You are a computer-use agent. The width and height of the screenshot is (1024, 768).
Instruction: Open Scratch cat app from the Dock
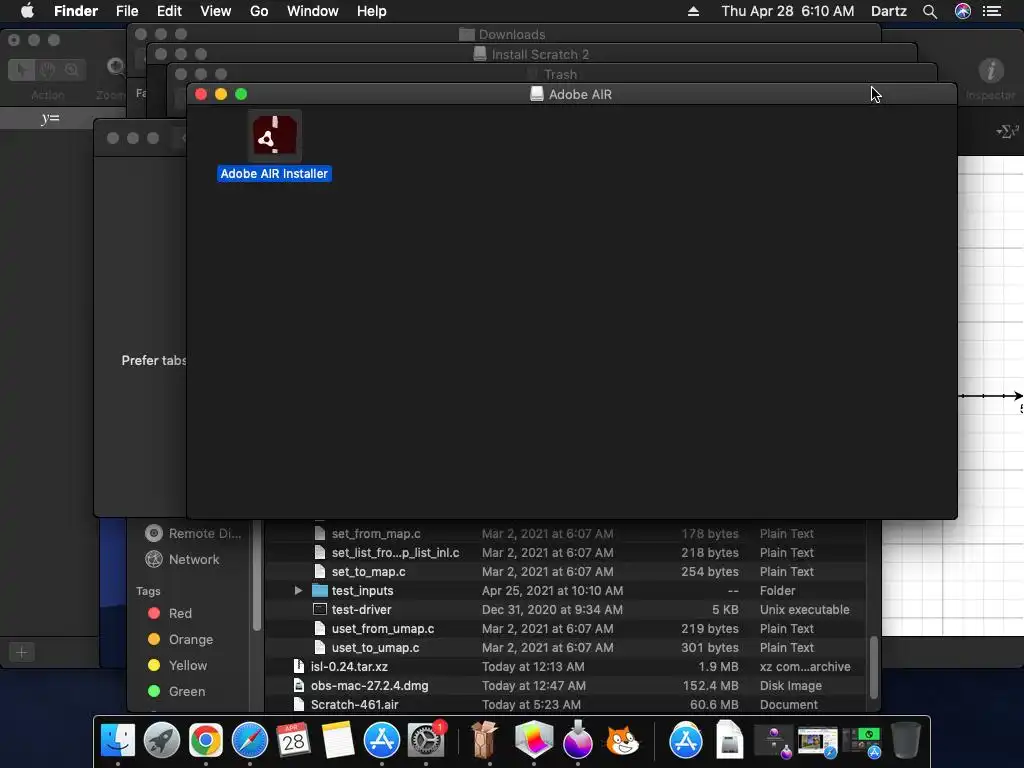point(622,741)
